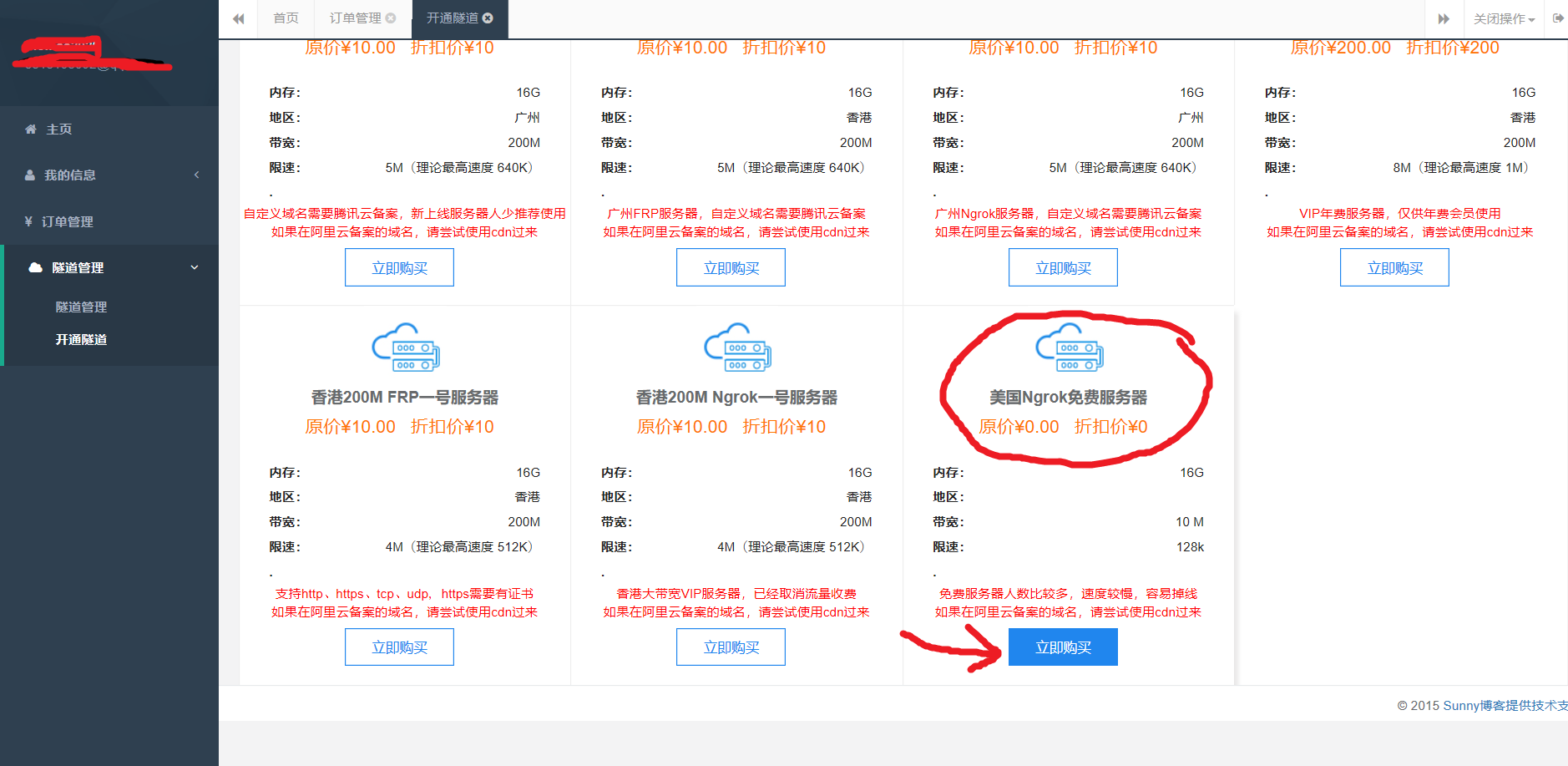Image resolution: width=1568 pixels, height=766 pixels.
Task: Click 立即购买 under 香港200M FRP一号服务器
Action: (x=399, y=646)
